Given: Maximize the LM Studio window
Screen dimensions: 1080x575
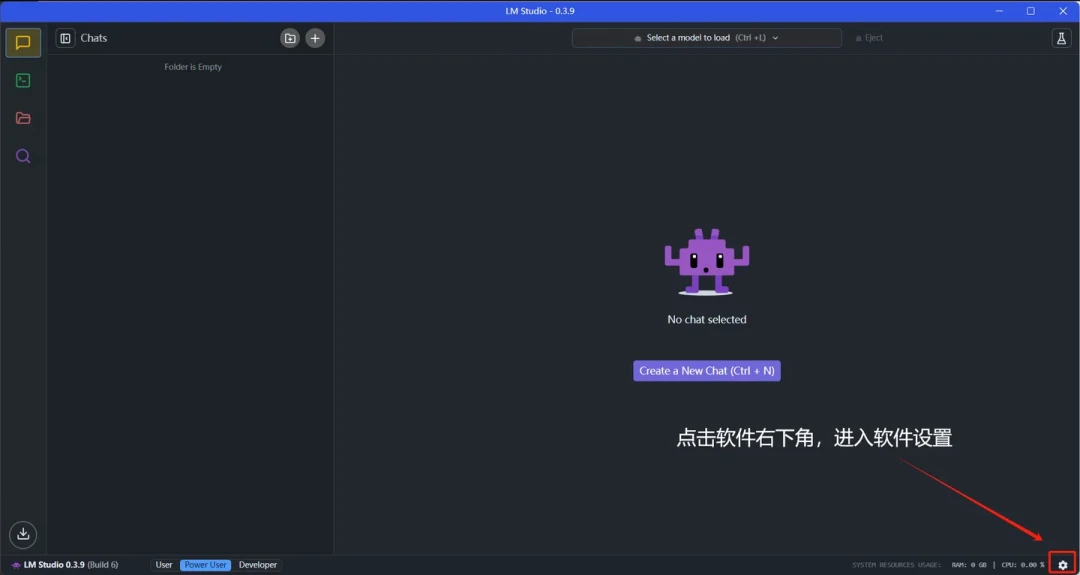Looking at the screenshot, I should point(1030,11).
